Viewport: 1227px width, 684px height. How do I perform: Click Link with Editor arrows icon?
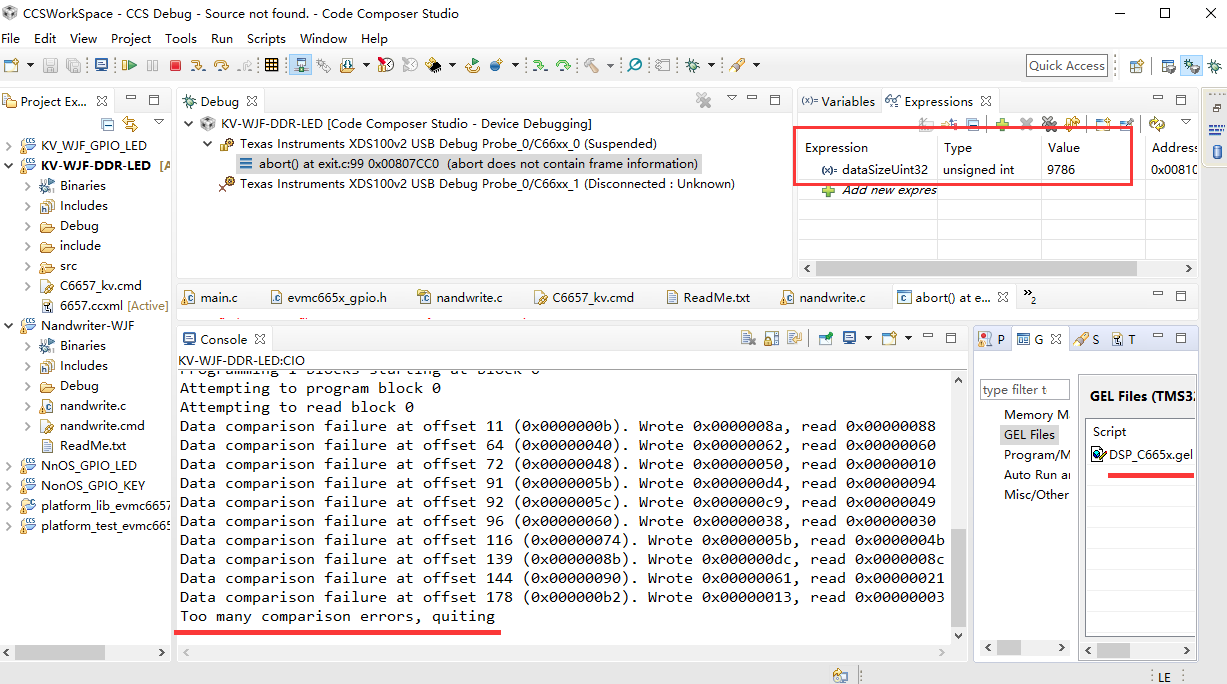pyautogui.click(x=130, y=124)
